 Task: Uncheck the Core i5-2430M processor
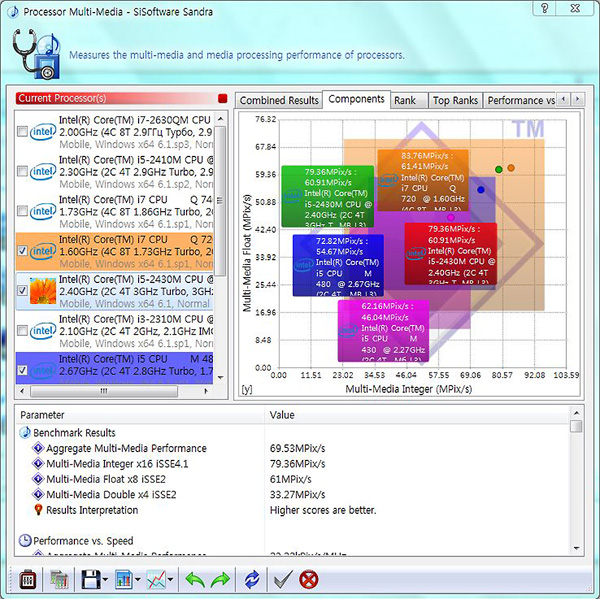click(23, 291)
